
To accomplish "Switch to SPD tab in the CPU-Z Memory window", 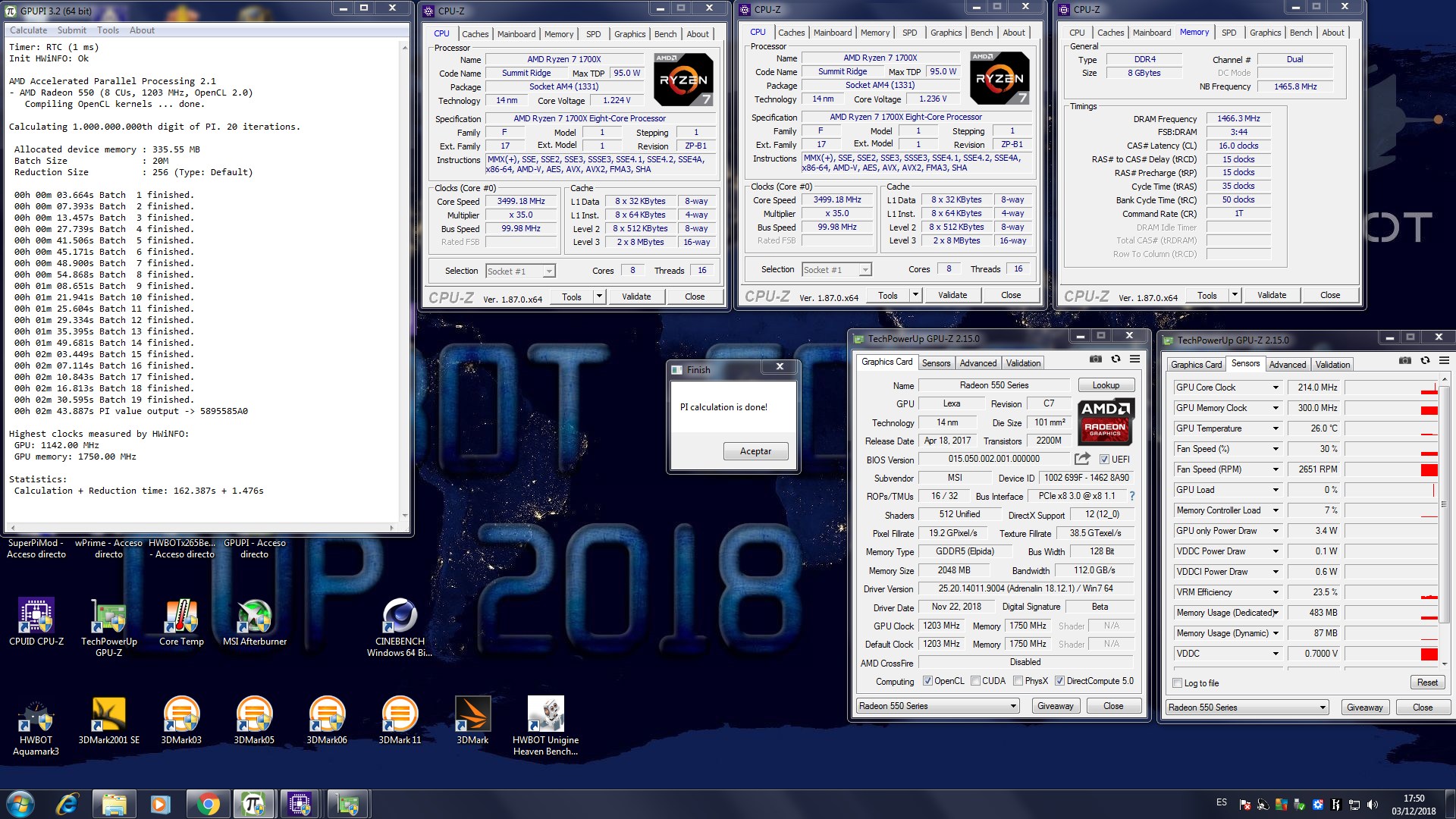I will tap(1228, 33).
